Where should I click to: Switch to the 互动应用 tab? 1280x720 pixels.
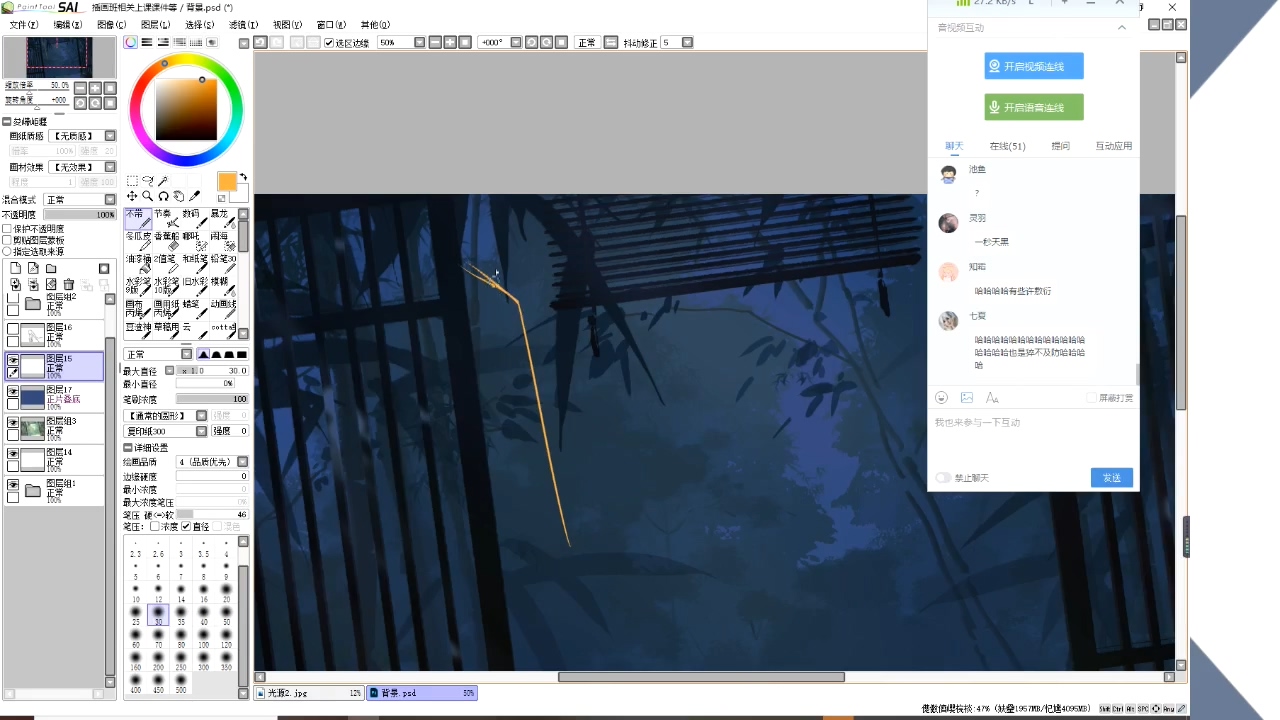(1113, 146)
